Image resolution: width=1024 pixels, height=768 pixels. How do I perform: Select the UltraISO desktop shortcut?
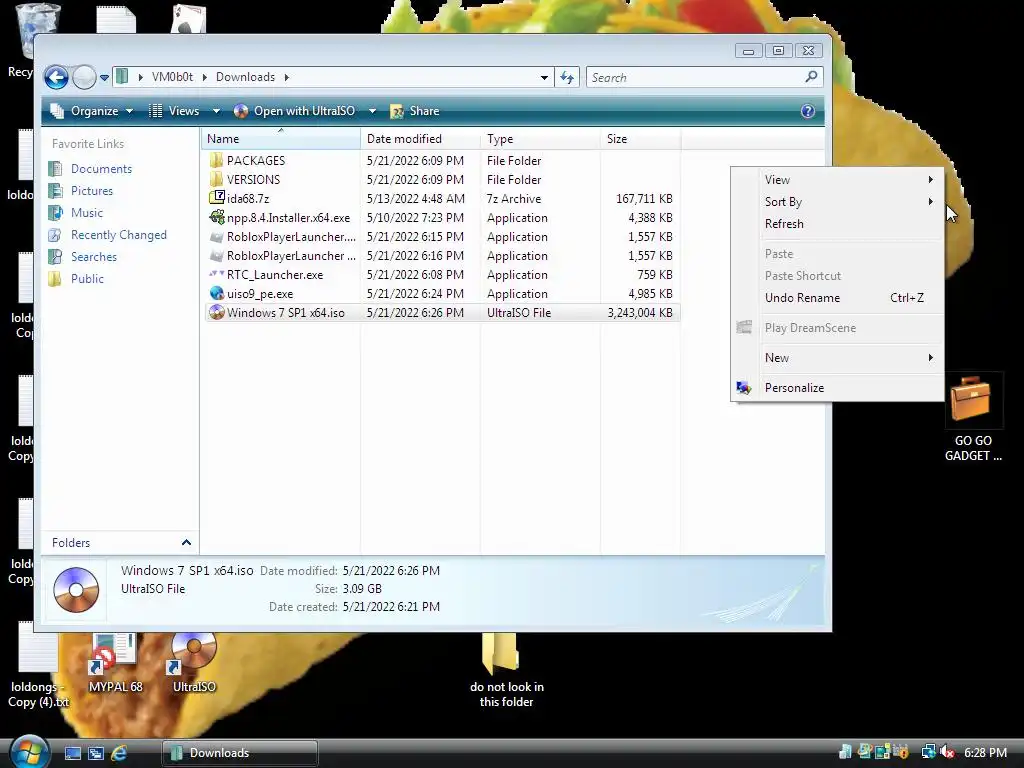[194, 663]
